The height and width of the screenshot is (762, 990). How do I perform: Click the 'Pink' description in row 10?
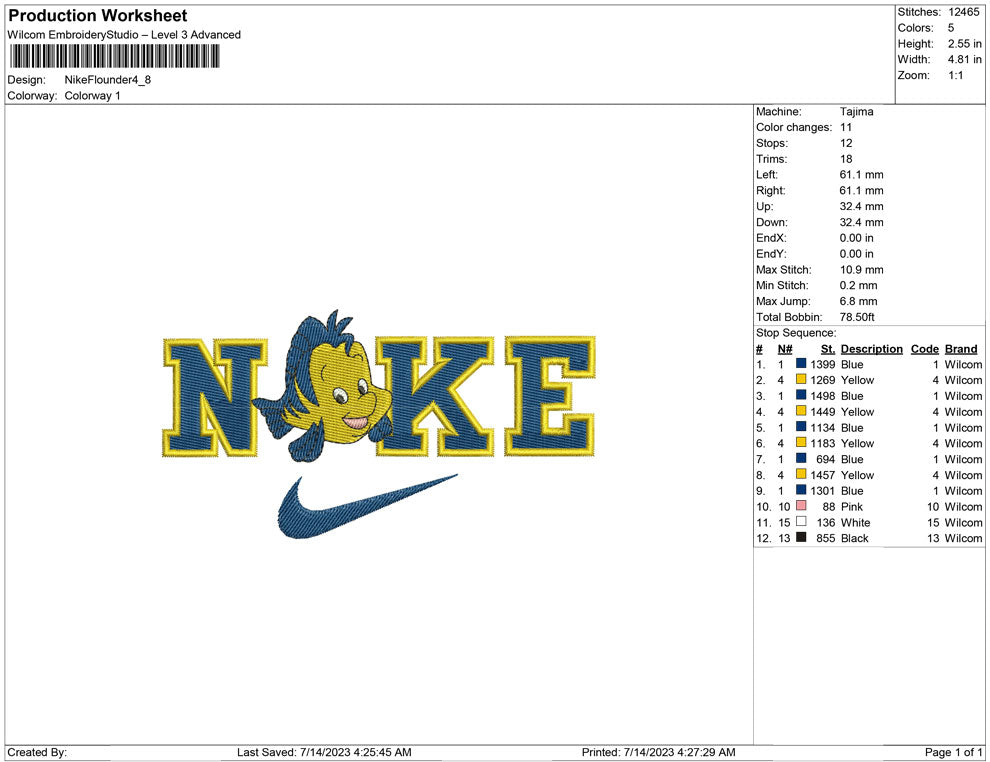tap(852, 506)
